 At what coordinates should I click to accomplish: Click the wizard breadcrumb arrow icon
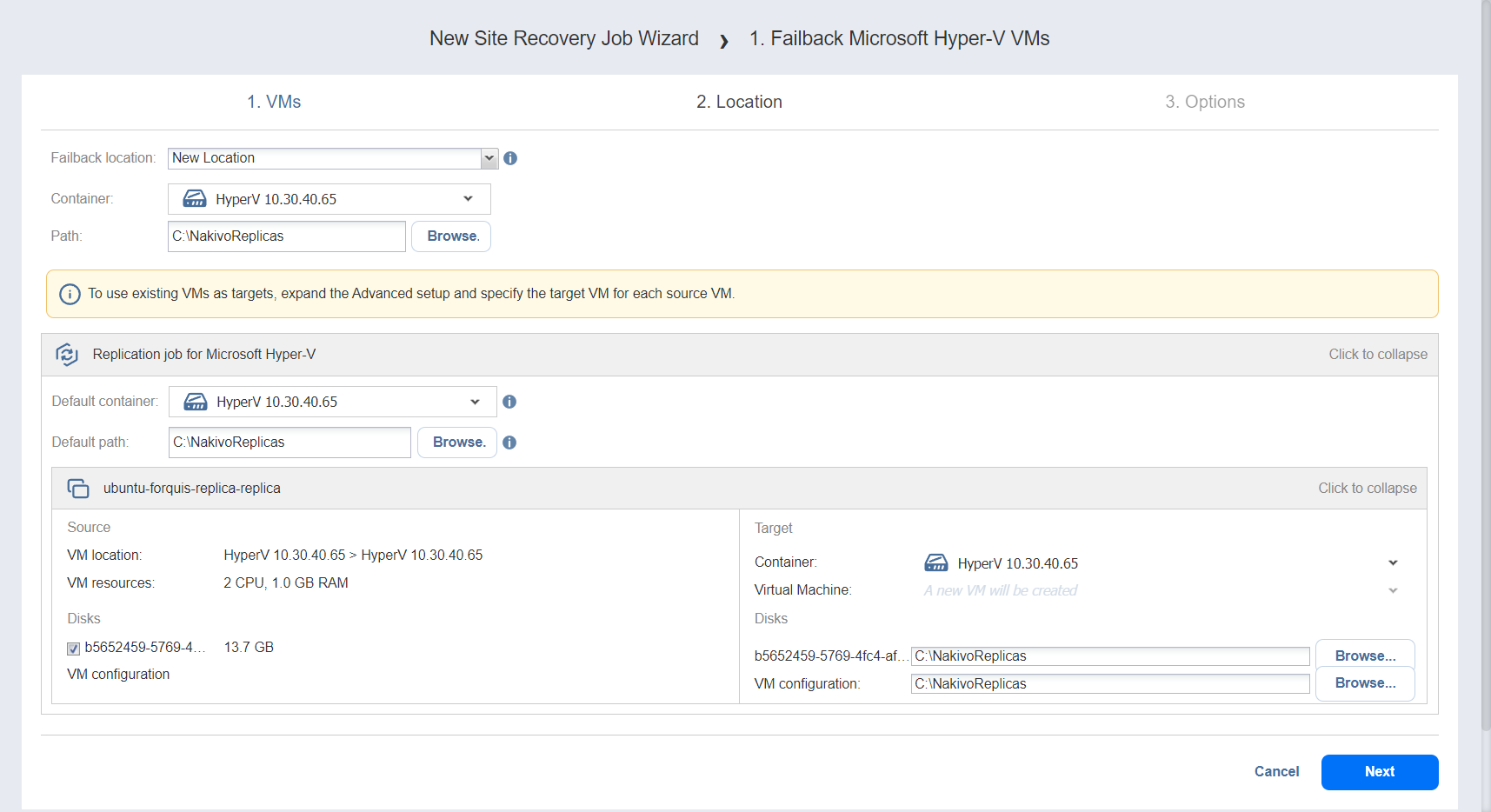coord(723,40)
